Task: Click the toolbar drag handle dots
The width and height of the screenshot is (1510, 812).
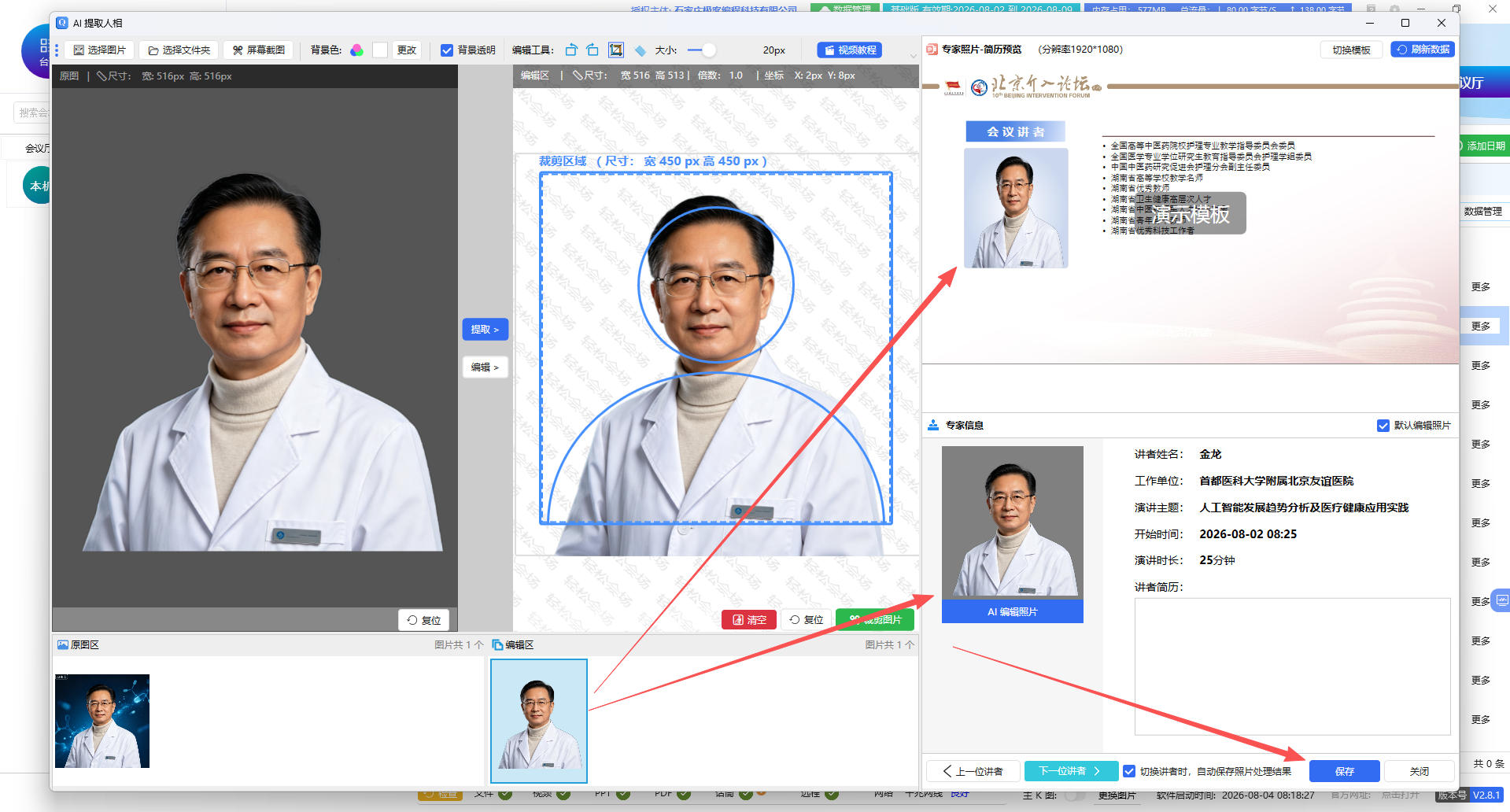Action: tap(57, 50)
